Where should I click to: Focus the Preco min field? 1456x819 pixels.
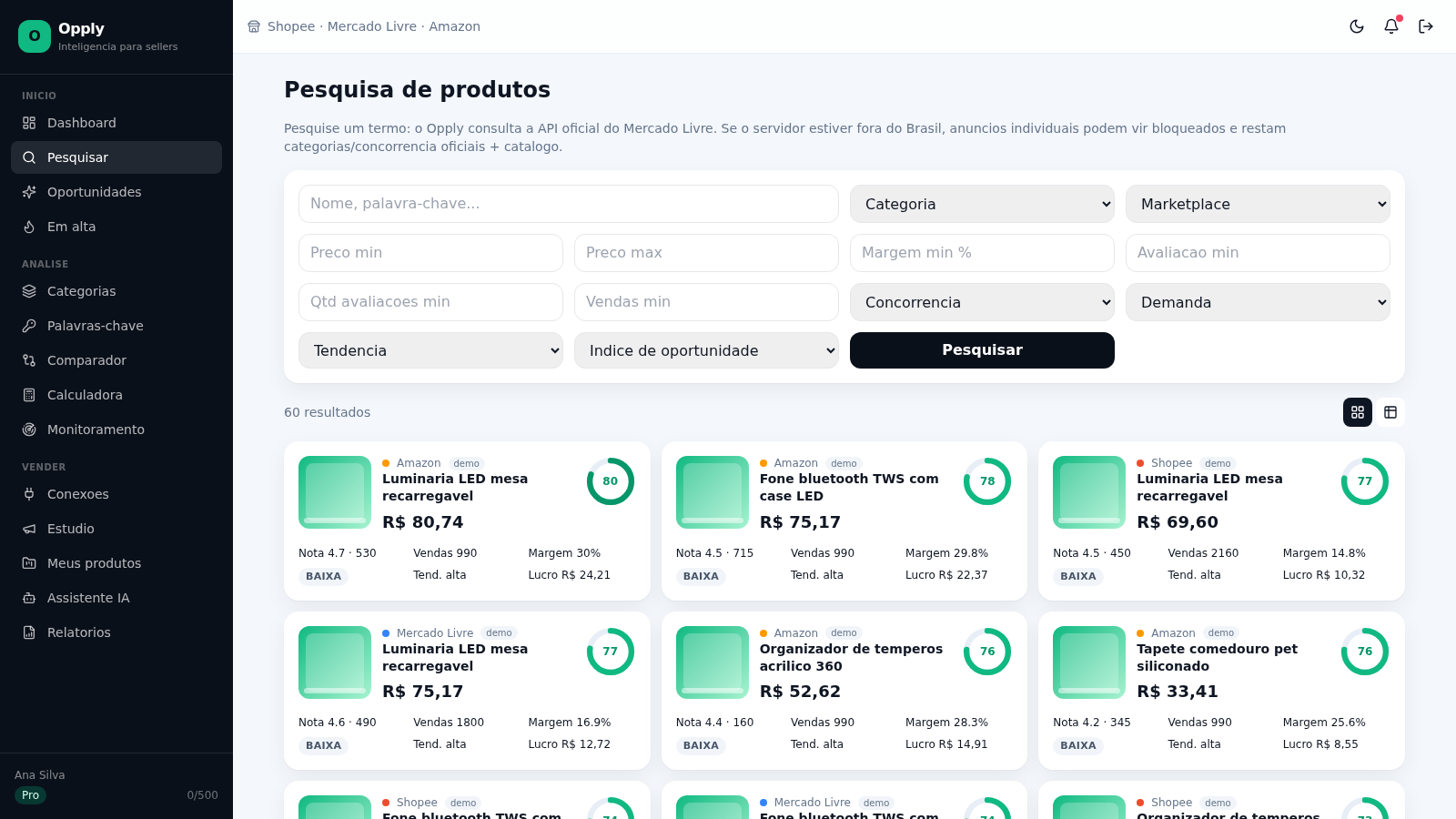tap(430, 253)
